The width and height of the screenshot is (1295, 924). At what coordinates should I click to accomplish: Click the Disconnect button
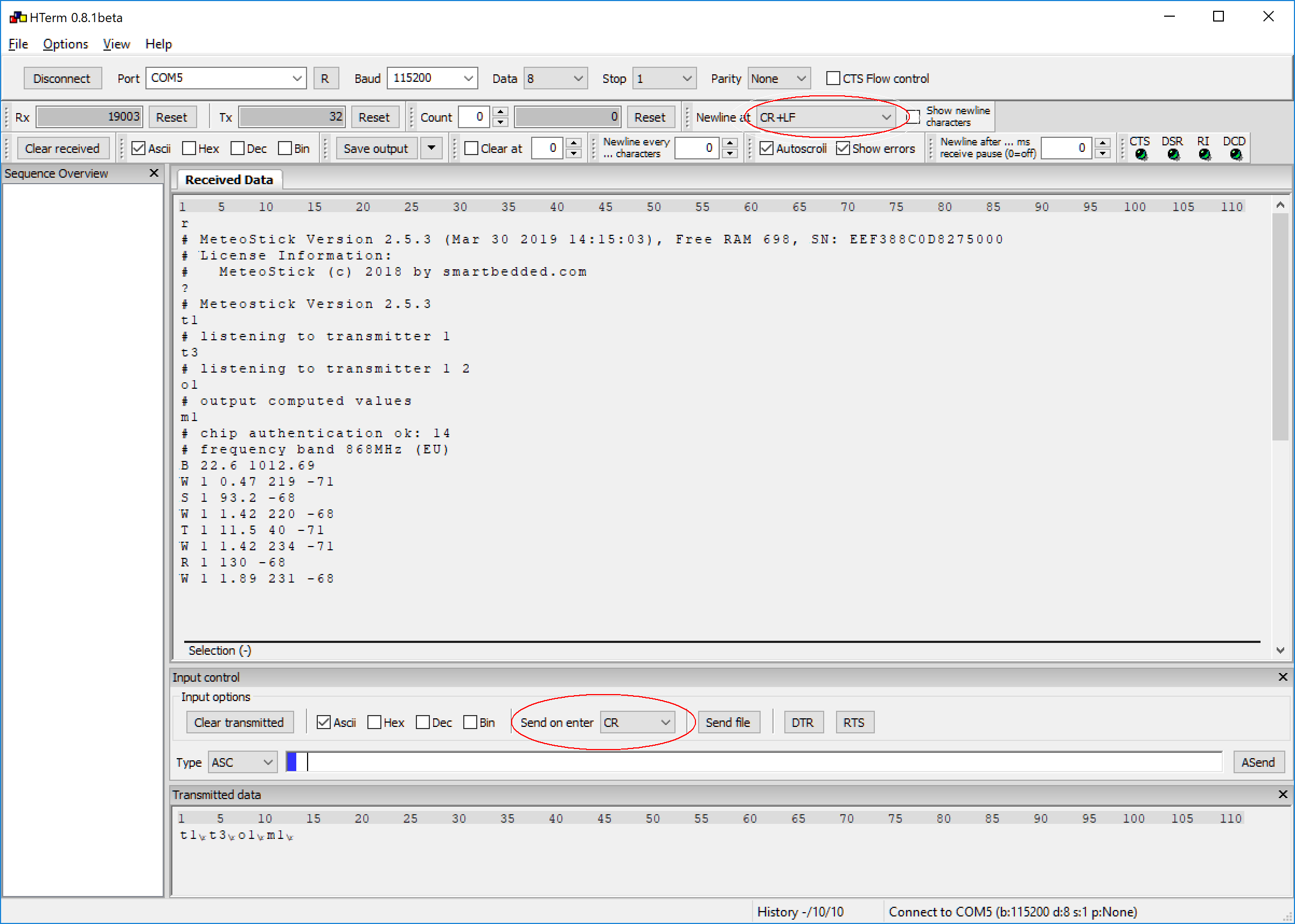point(61,79)
